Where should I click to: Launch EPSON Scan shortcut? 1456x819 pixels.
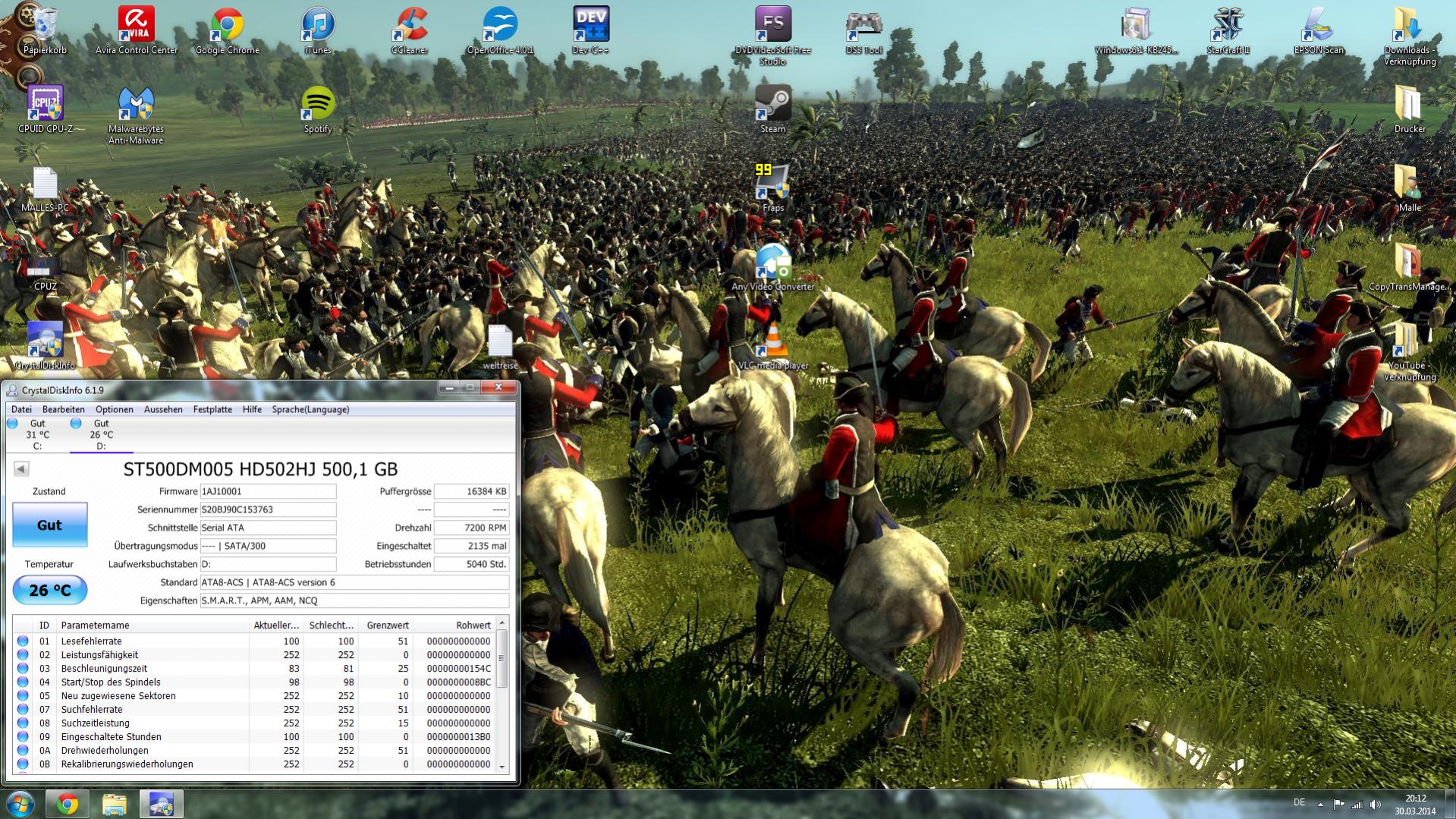[x=1319, y=30]
